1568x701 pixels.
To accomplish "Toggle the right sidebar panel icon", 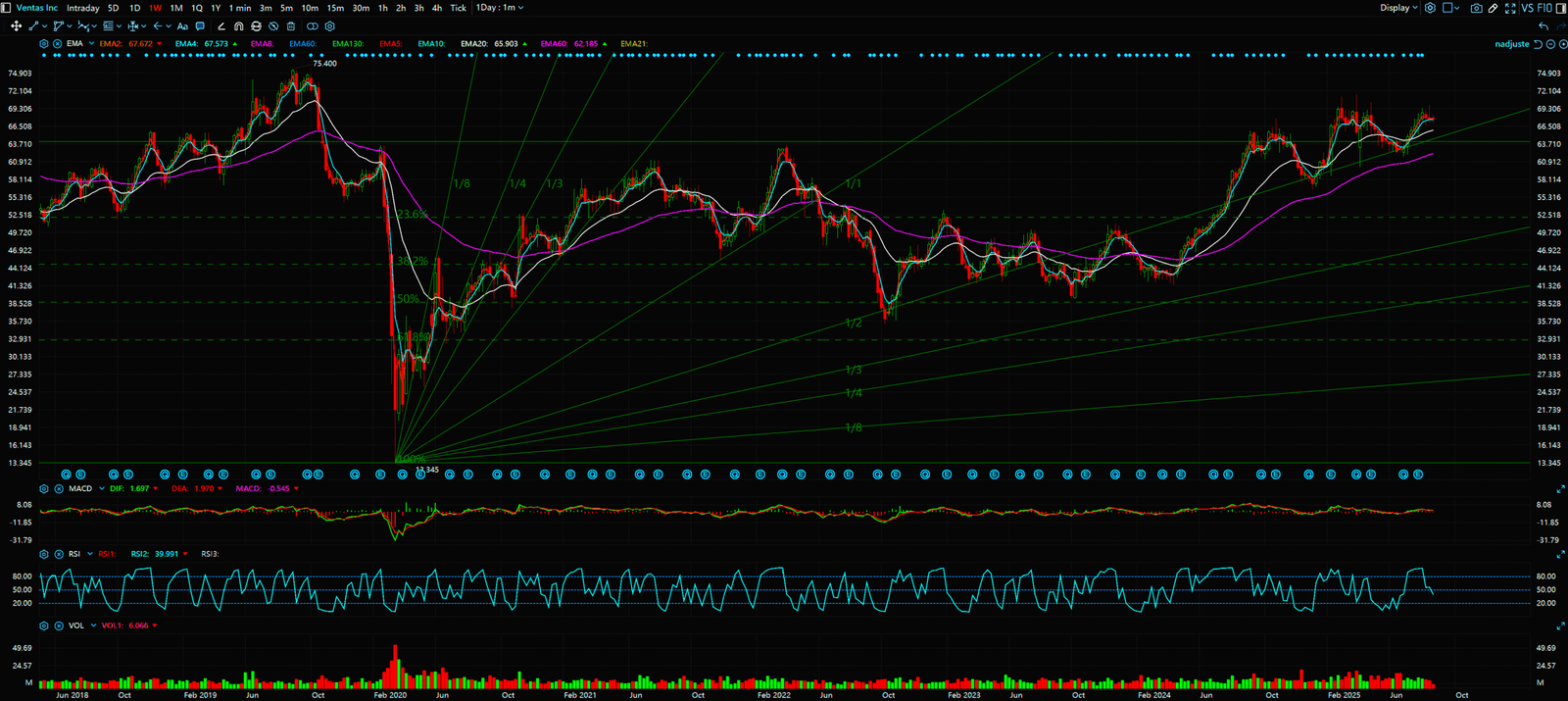I will click(1561, 8).
